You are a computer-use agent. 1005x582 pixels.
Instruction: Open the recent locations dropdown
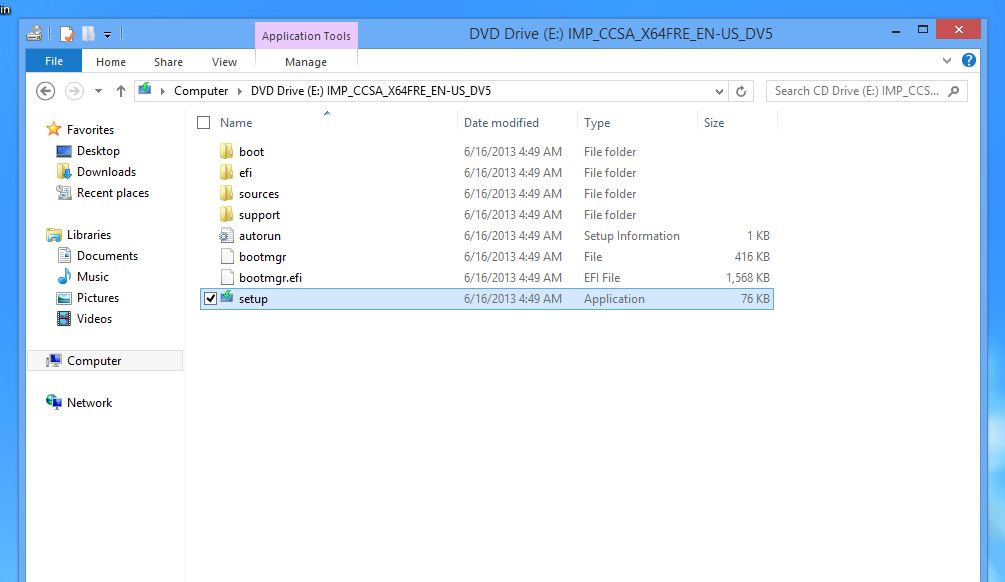[x=98, y=91]
